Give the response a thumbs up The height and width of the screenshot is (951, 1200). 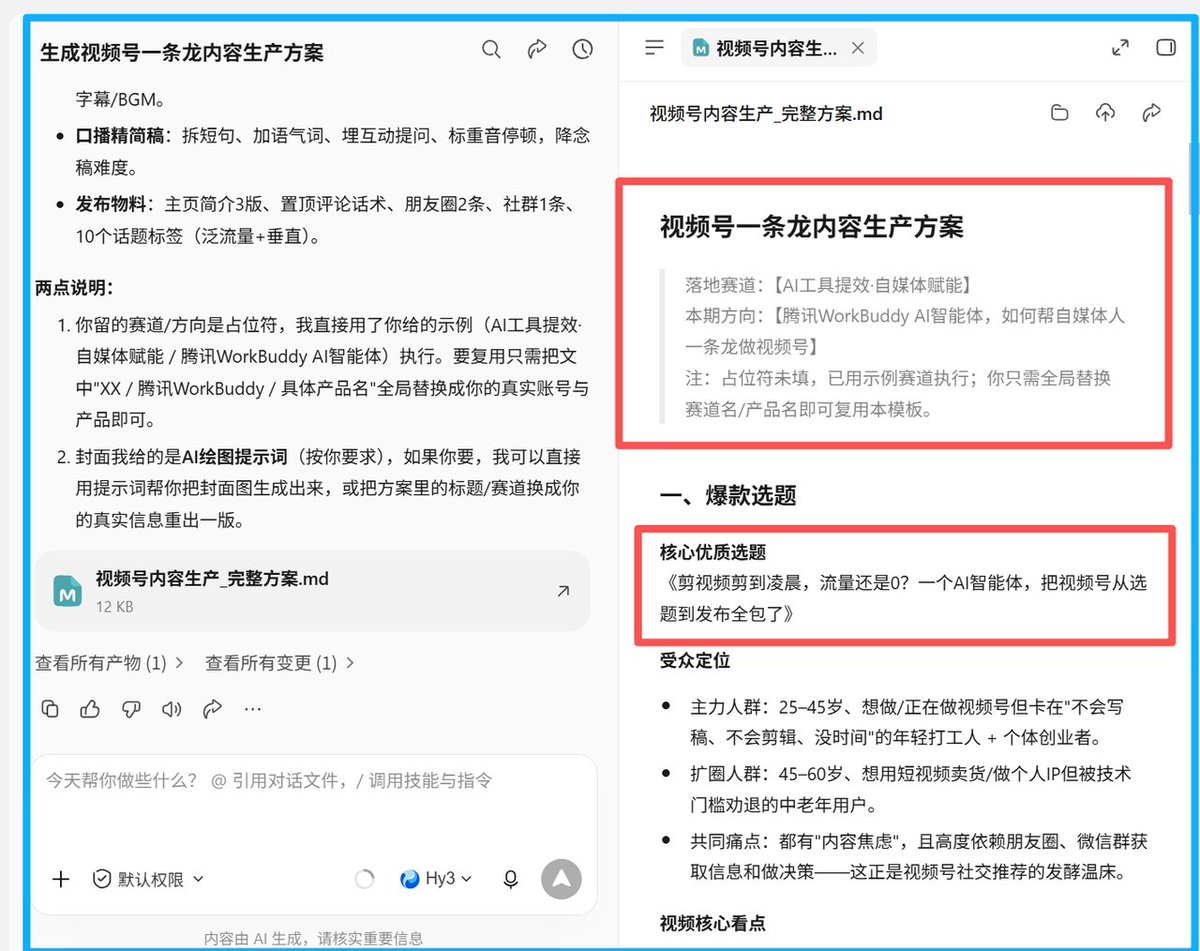tap(90, 709)
